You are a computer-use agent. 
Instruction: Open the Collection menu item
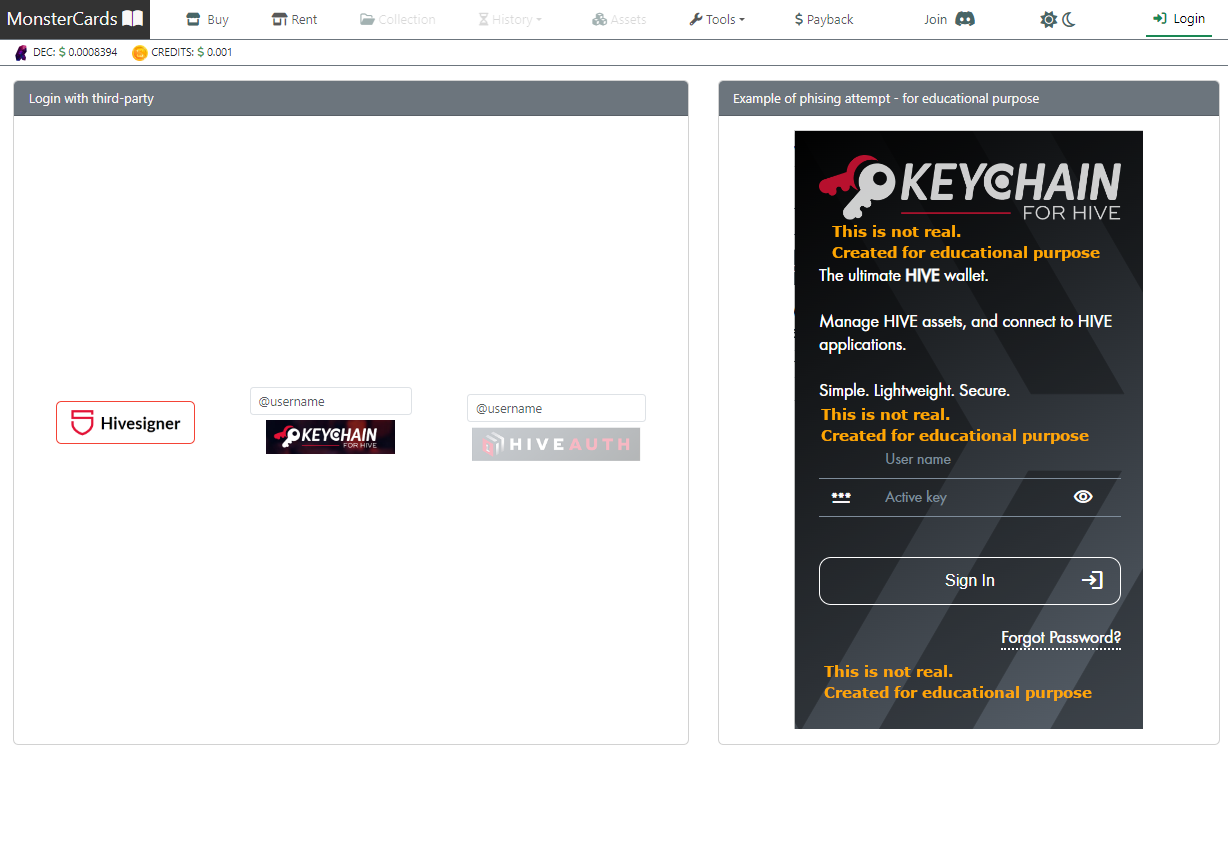[x=397, y=19]
